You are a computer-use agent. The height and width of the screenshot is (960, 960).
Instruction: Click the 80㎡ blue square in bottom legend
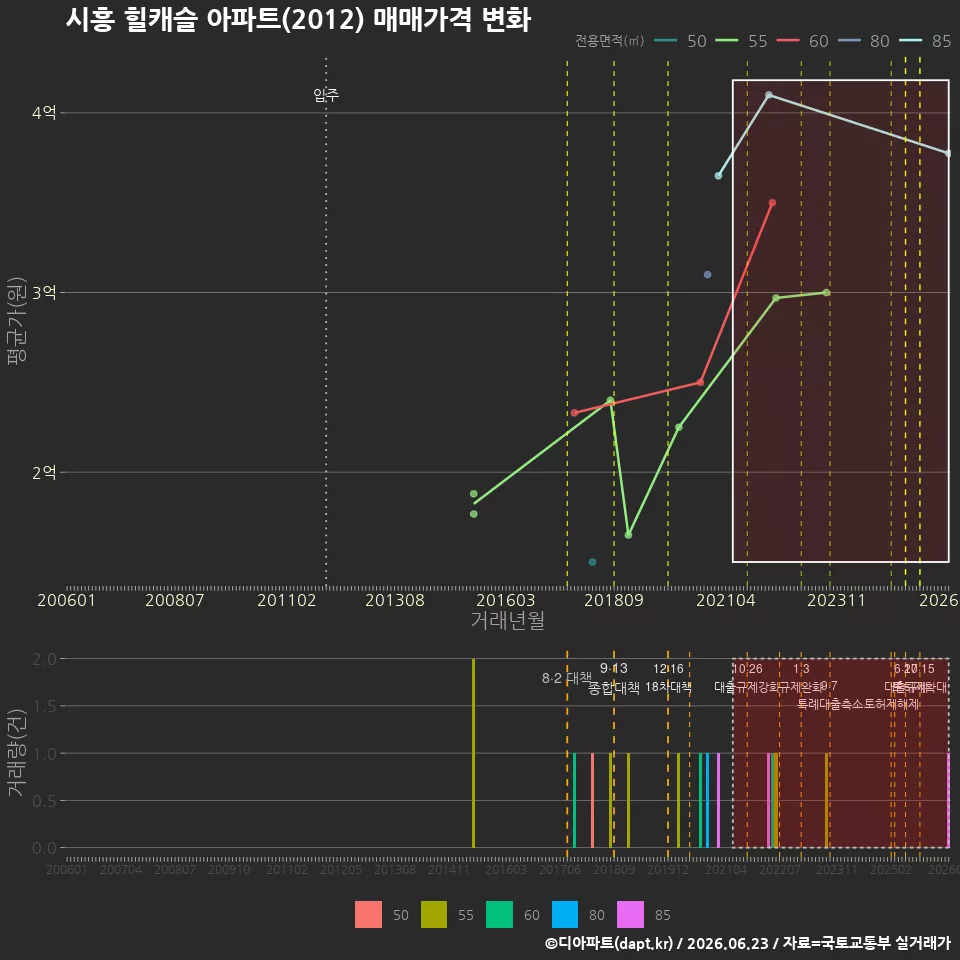pyautogui.click(x=564, y=914)
